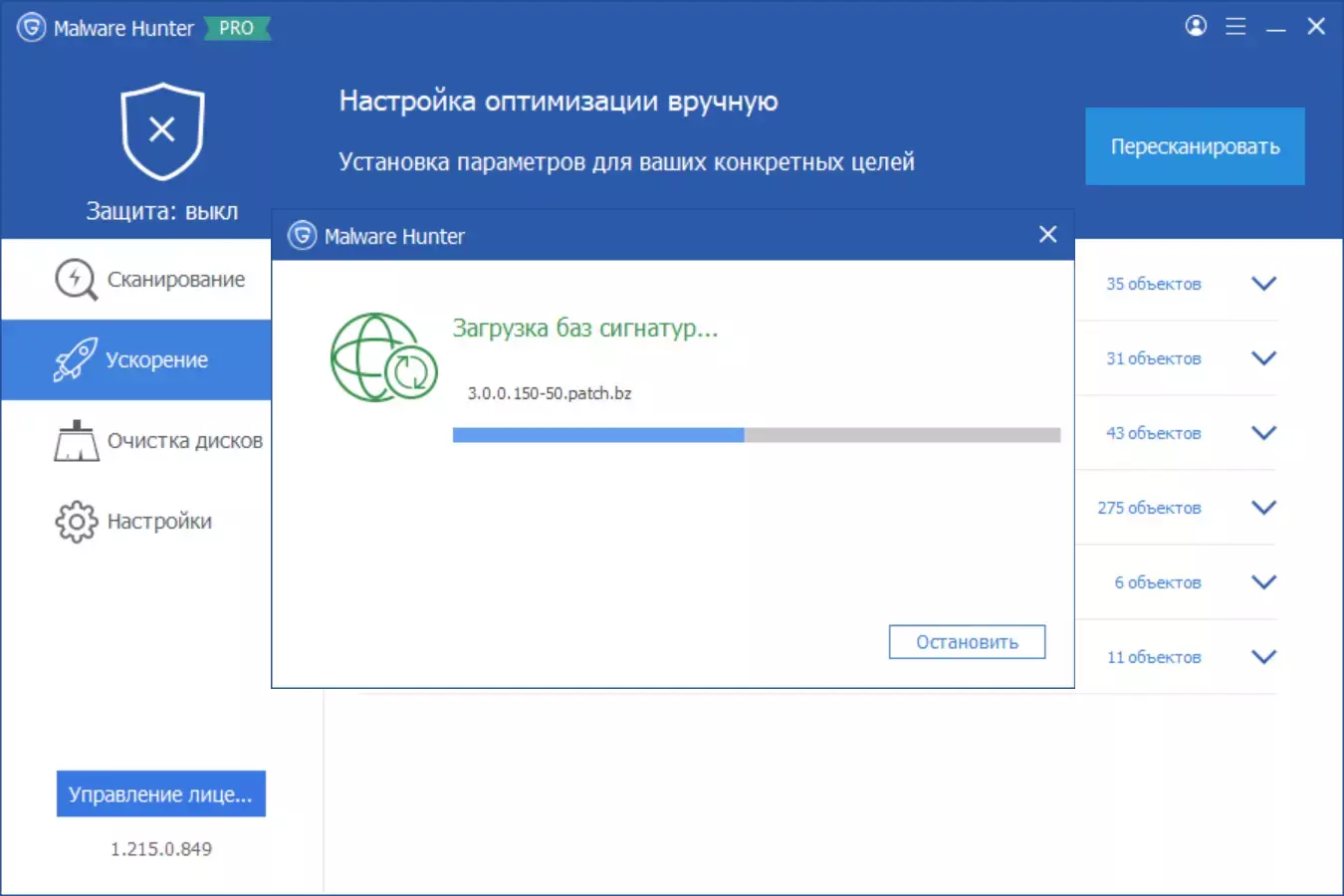The width and height of the screenshot is (1344, 896).
Task: Click the 275 объектов count text
Action: tap(1150, 508)
